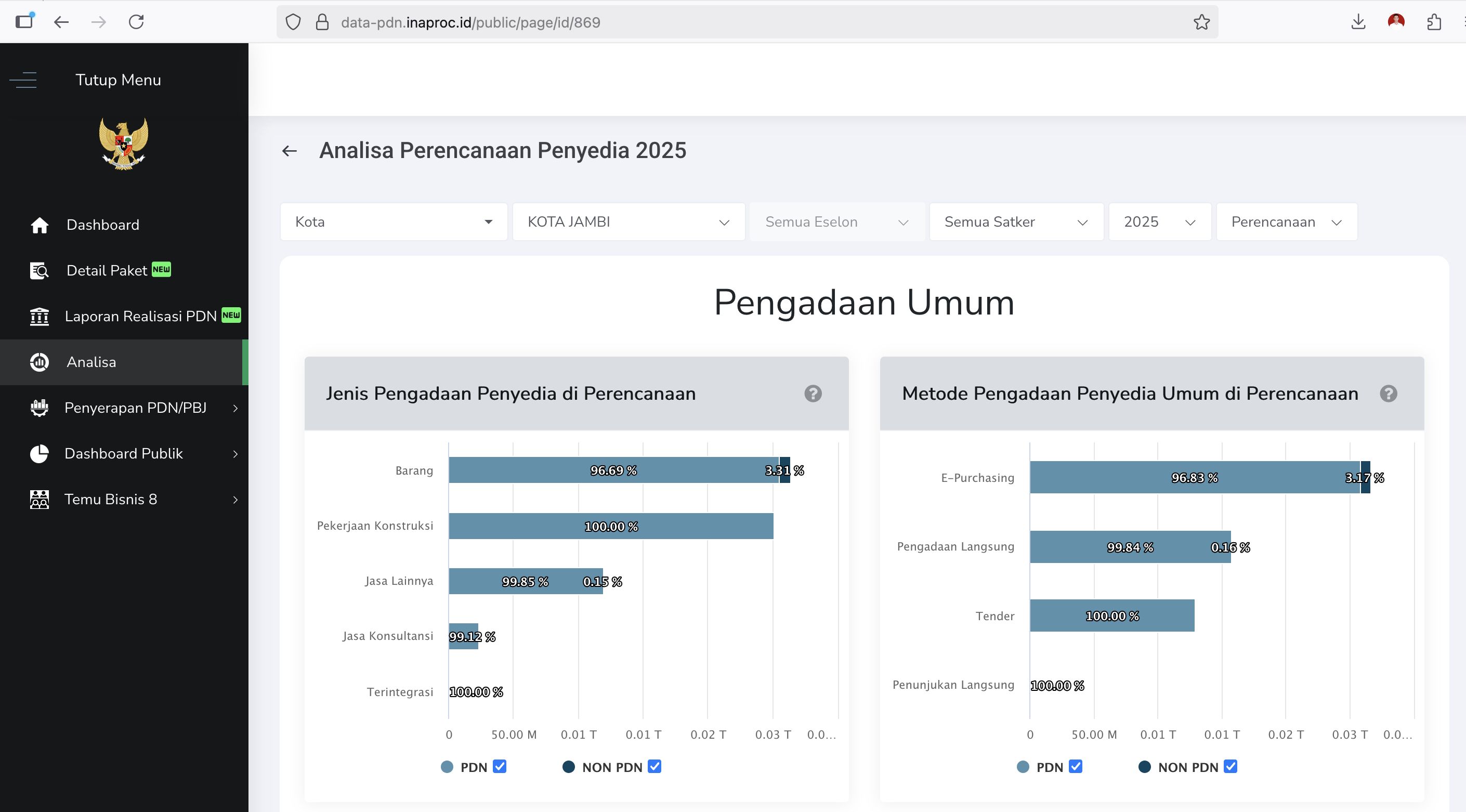Open the Perencanaan dropdown
The height and width of the screenshot is (812, 1466).
click(1286, 222)
